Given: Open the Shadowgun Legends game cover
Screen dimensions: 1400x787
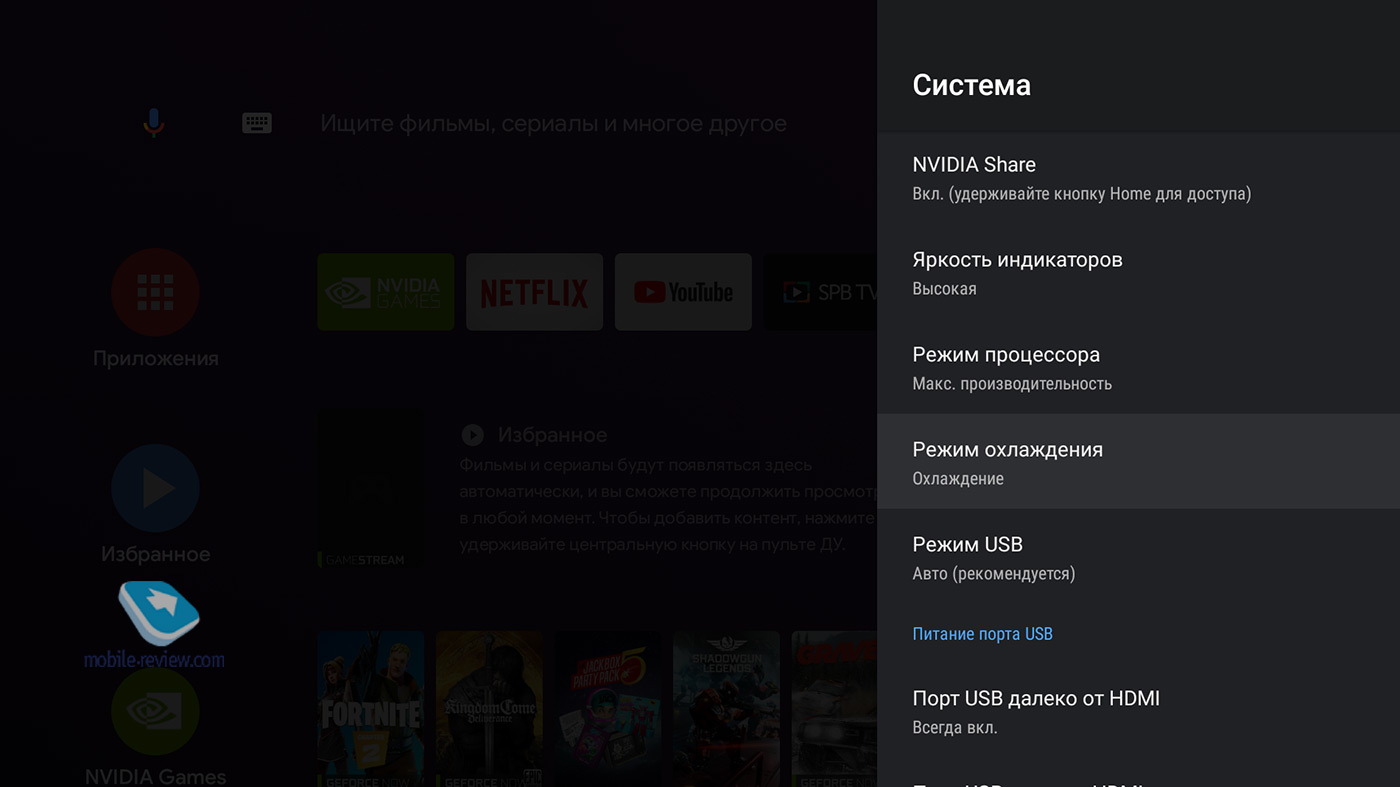Looking at the screenshot, I should [x=726, y=709].
